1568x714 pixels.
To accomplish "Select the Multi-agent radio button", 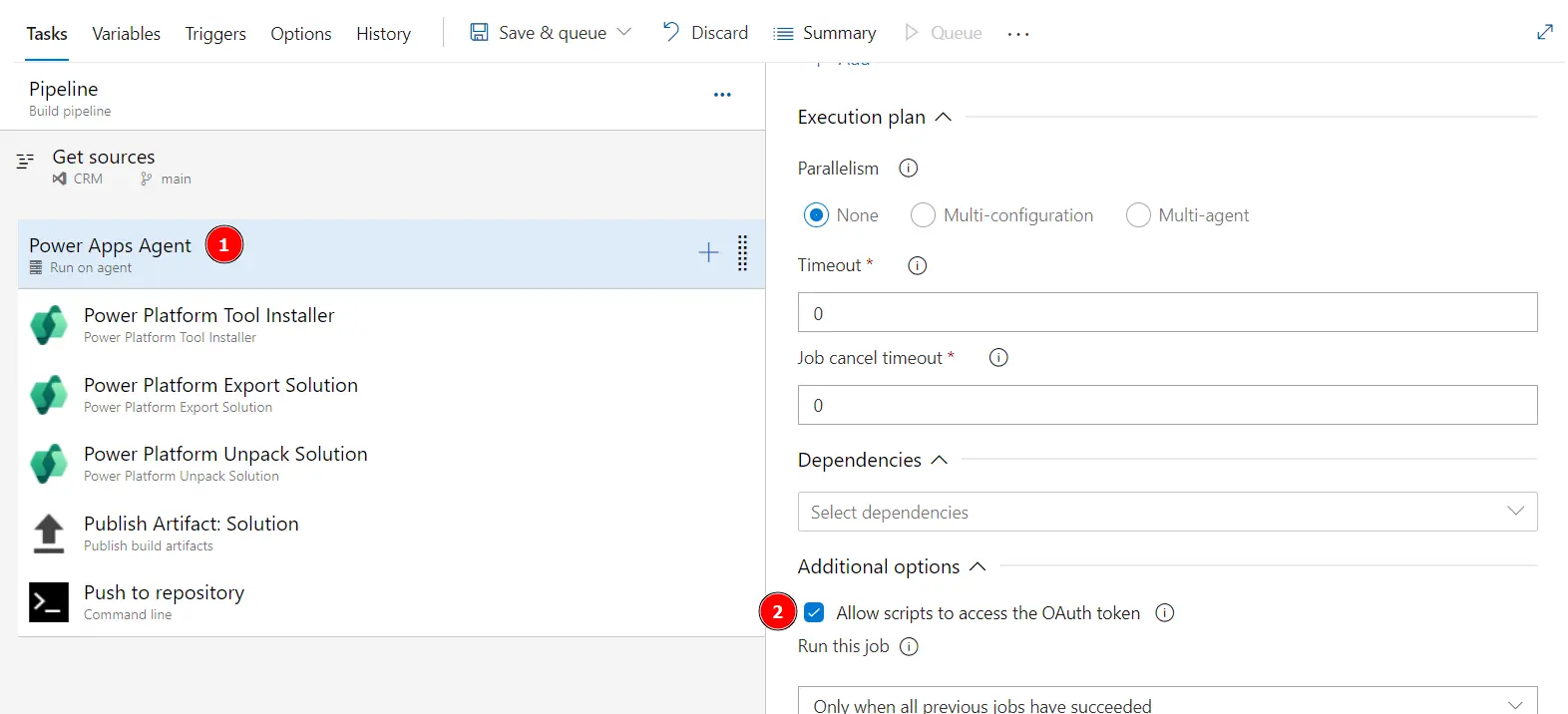I will click(x=1138, y=215).
